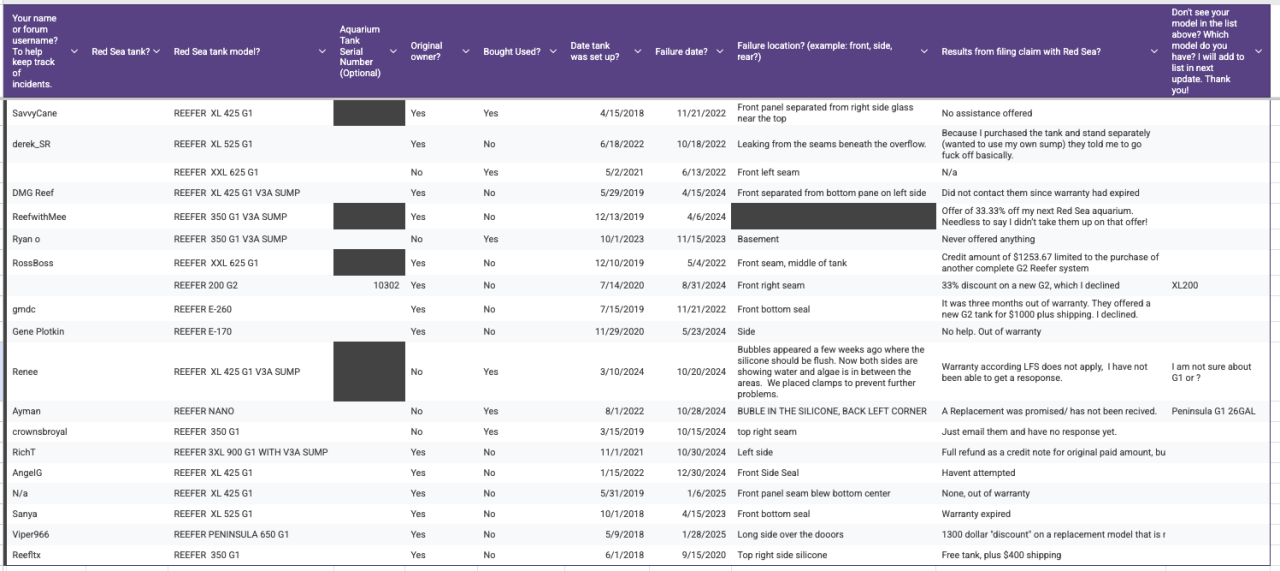This screenshot has width=1280, height=571.
Task: Select the "Ayman" name cell
Action: (x=45, y=411)
